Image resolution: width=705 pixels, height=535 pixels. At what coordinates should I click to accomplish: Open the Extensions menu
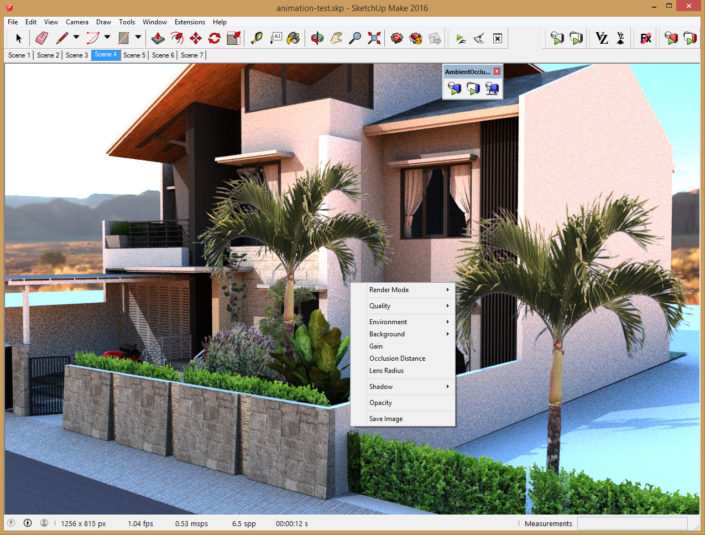coord(189,21)
